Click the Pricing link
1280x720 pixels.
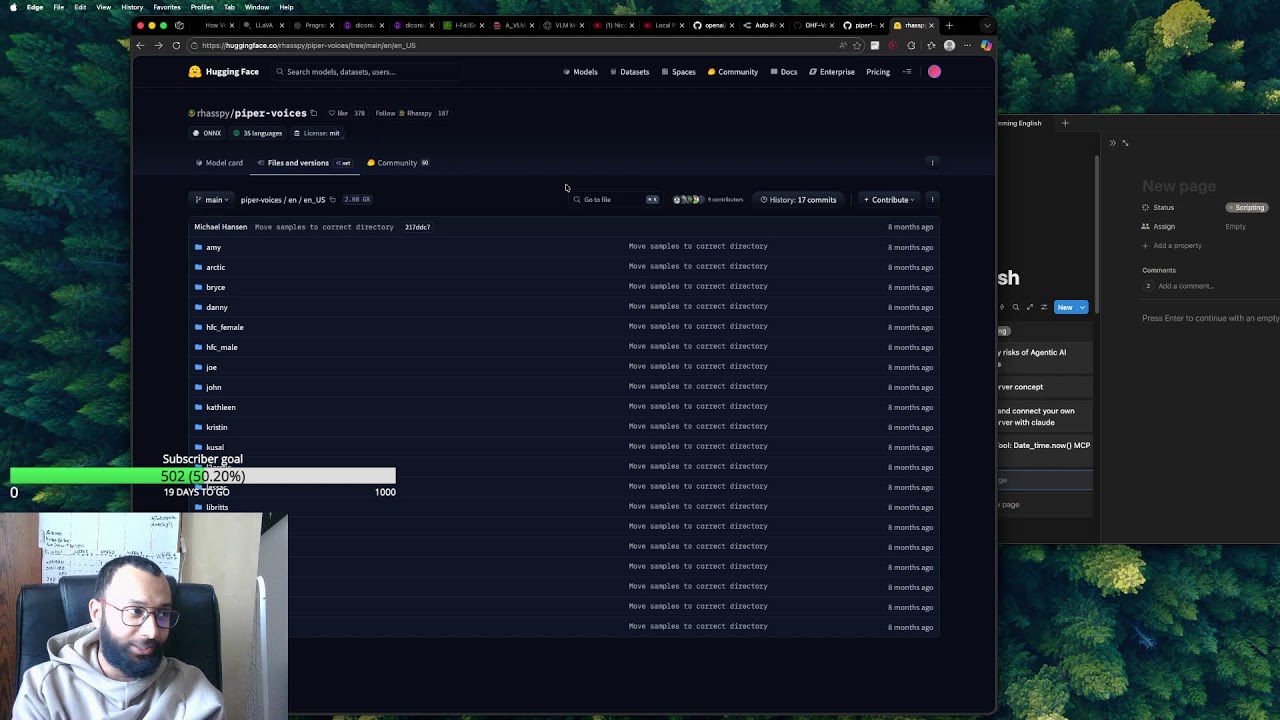(x=878, y=72)
